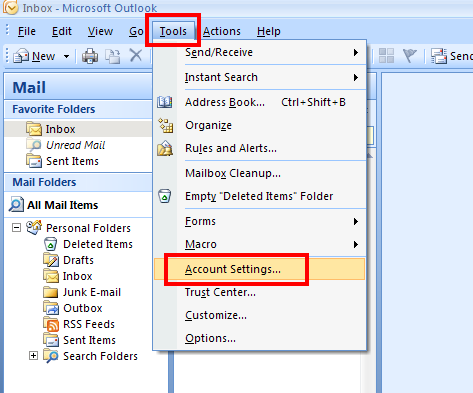Click the Rules and Alerts icon
Image resolution: width=473 pixels, height=393 pixels.
[165, 148]
